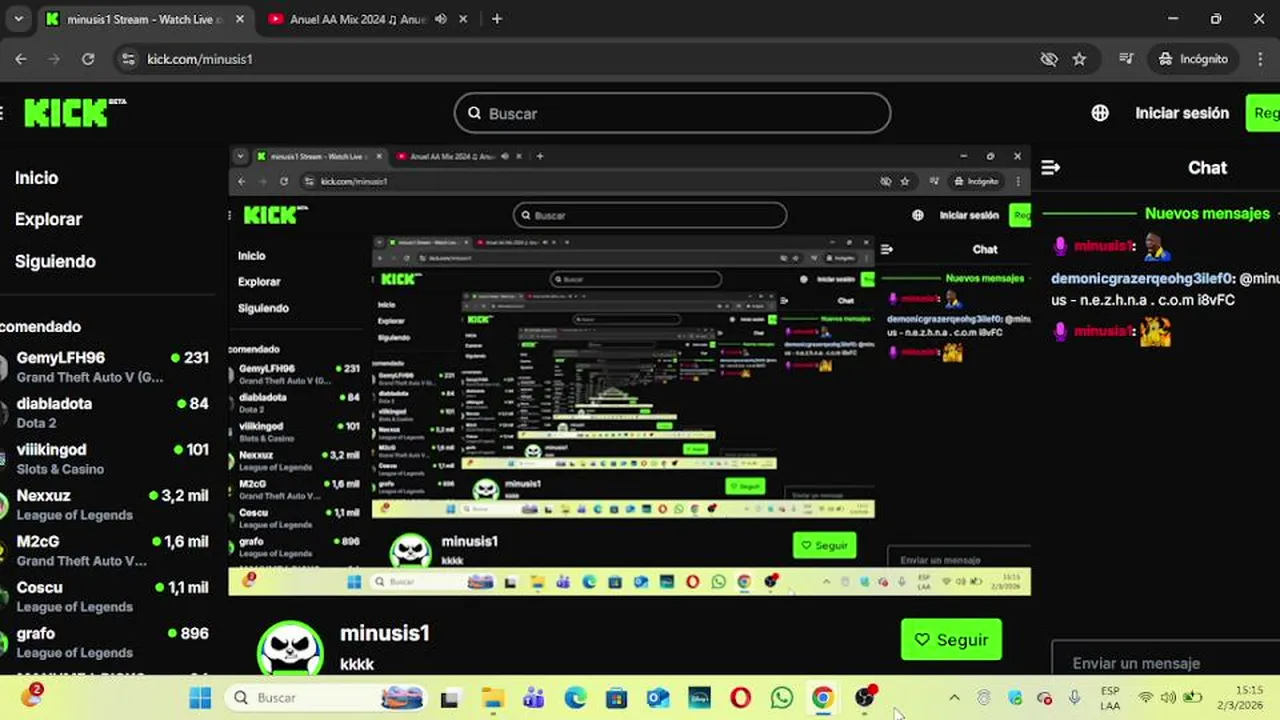Click demonicgrazerqeohg3ilef0 username in chat

(x=1142, y=279)
